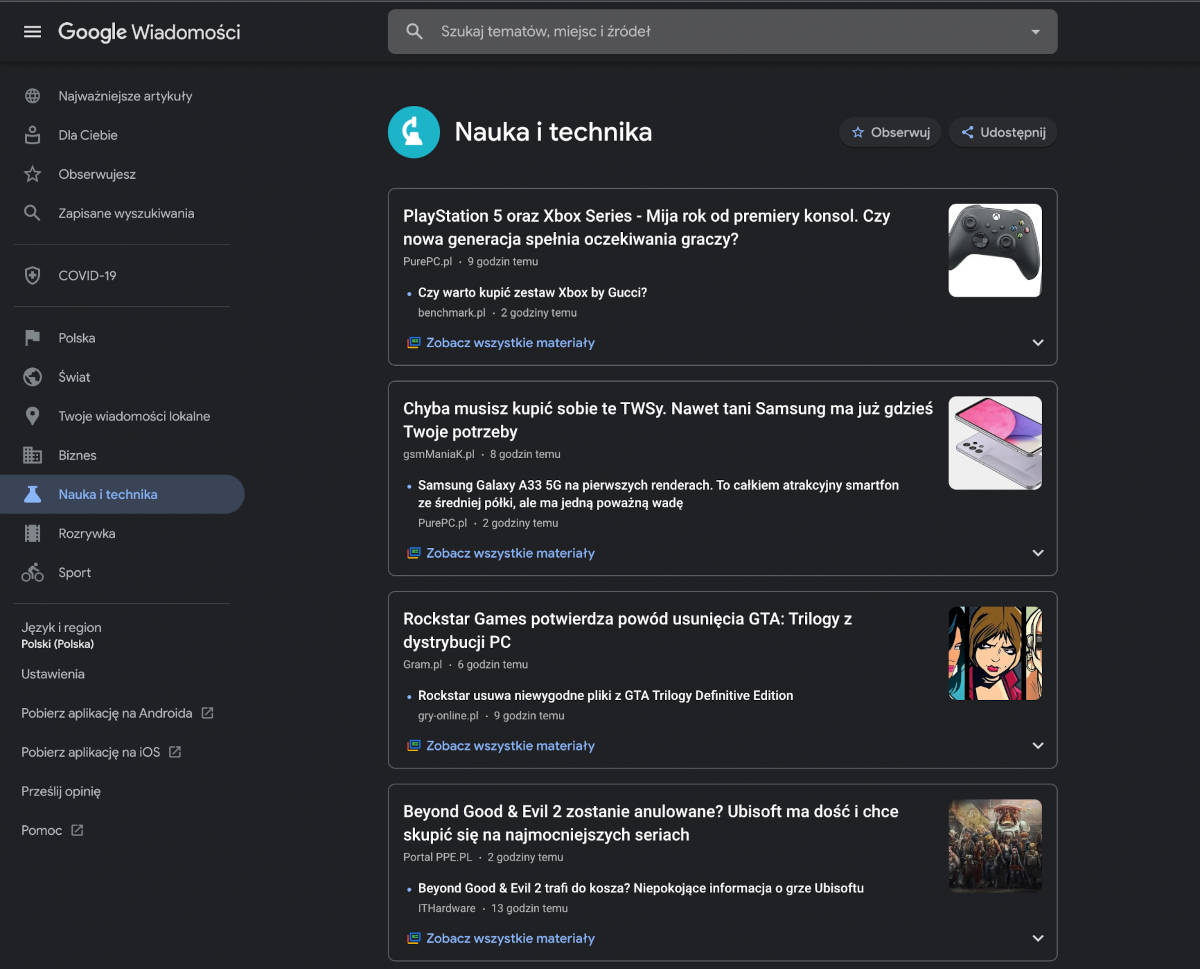Viewport: 1200px width, 969px height.
Task: Click the full coverage icon under TWS Samsung story
Action: point(413,553)
